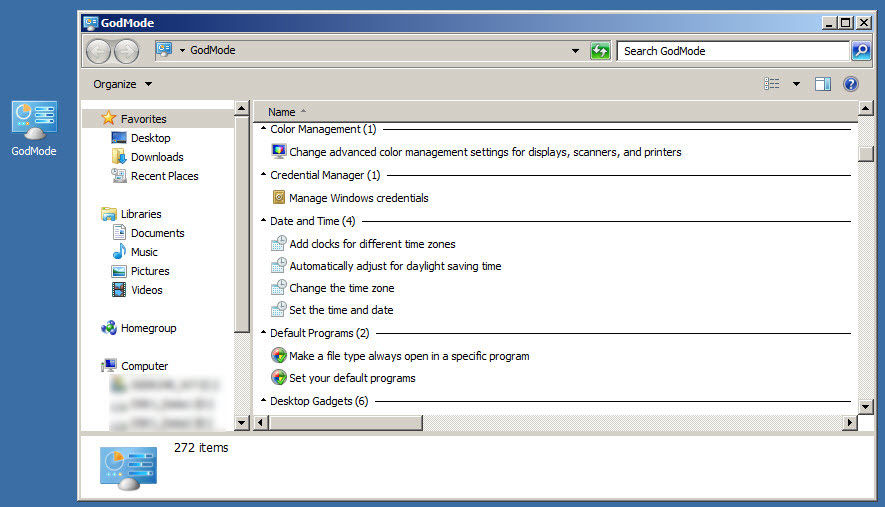Click the Music note icon
The image size is (885, 507).
[x=119, y=251]
